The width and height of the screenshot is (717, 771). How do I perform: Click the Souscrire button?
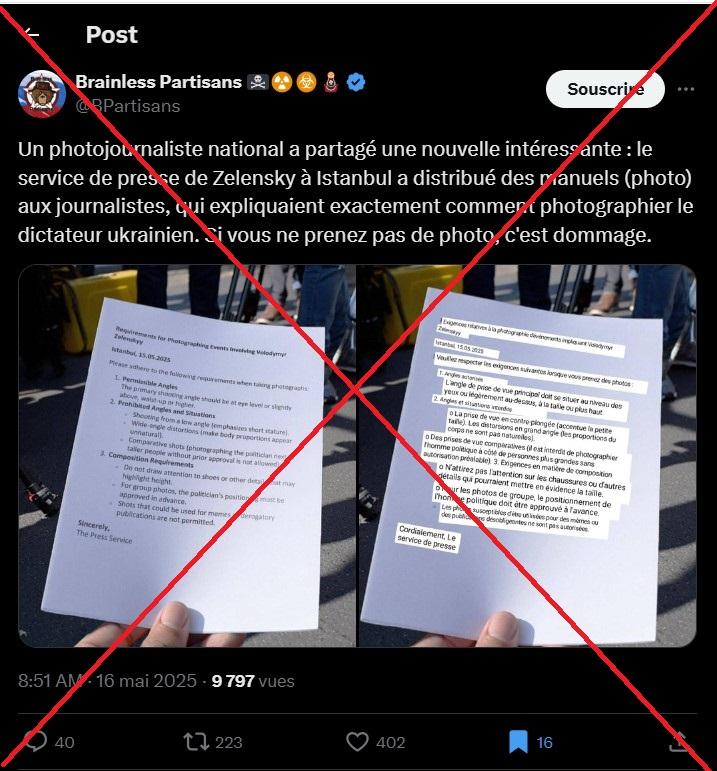605,89
